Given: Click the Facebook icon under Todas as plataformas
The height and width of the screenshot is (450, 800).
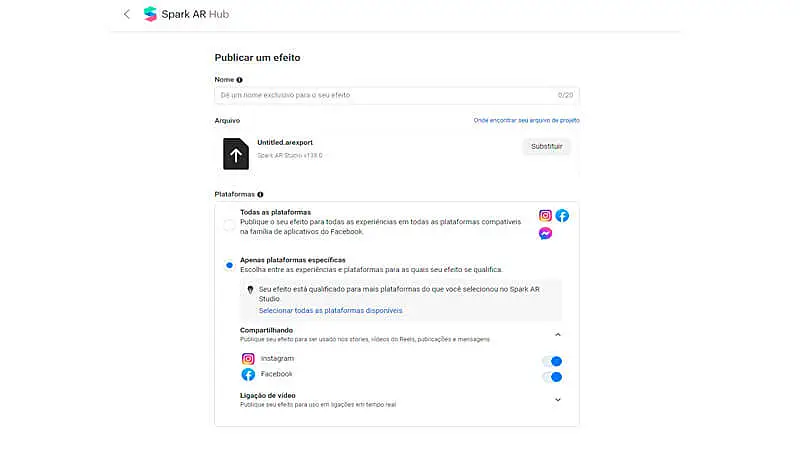Looking at the screenshot, I should tap(562, 215).
